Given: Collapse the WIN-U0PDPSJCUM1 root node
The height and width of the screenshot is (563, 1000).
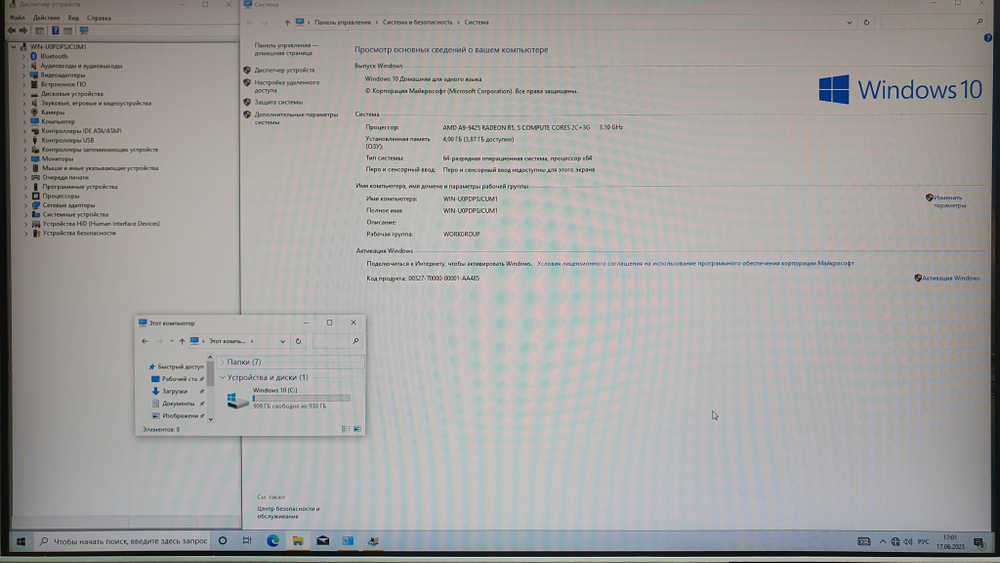Looking at the screenshot, I should tap(13, 47).
